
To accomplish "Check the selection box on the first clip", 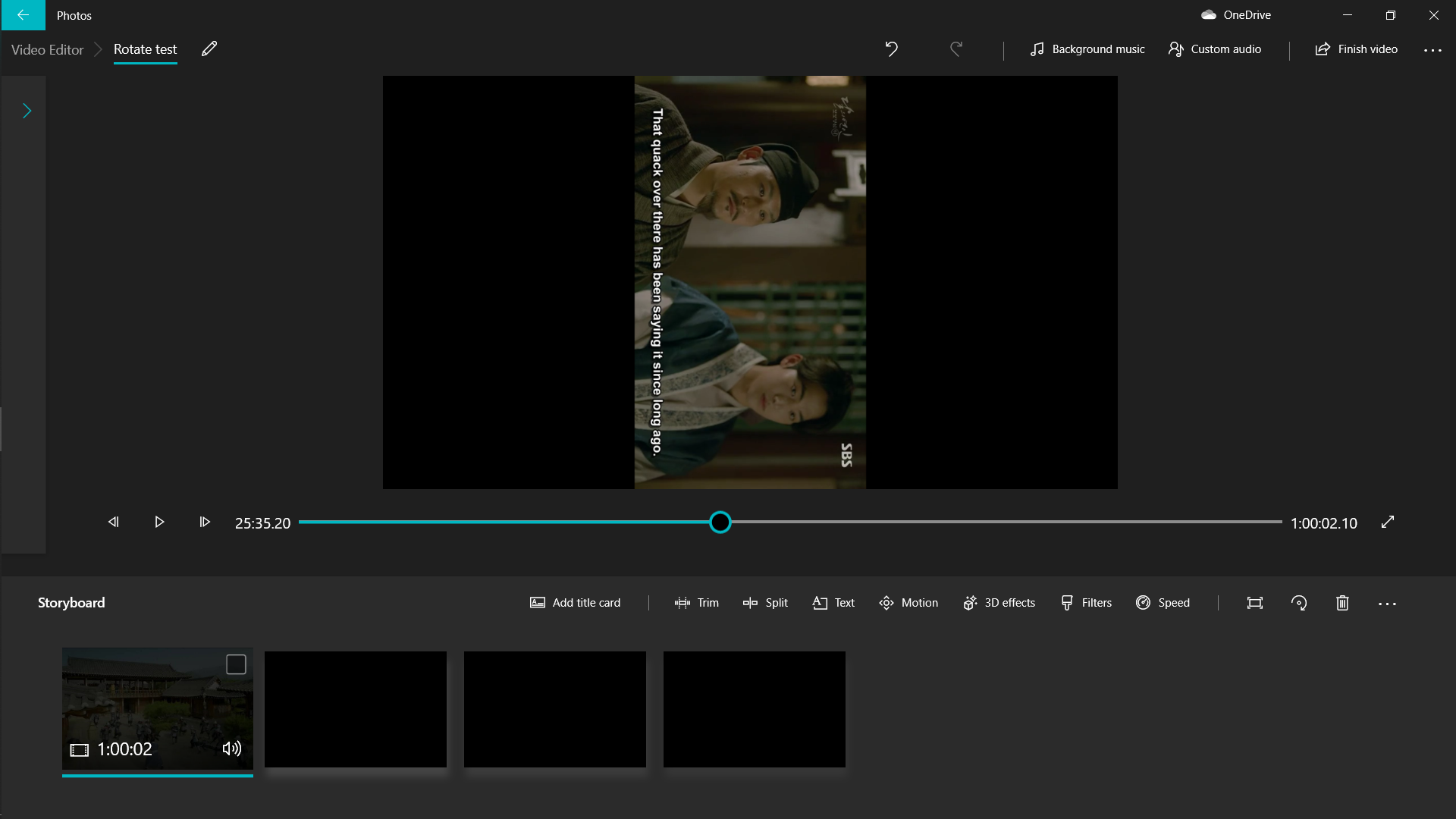I will (x=235, y=664).
